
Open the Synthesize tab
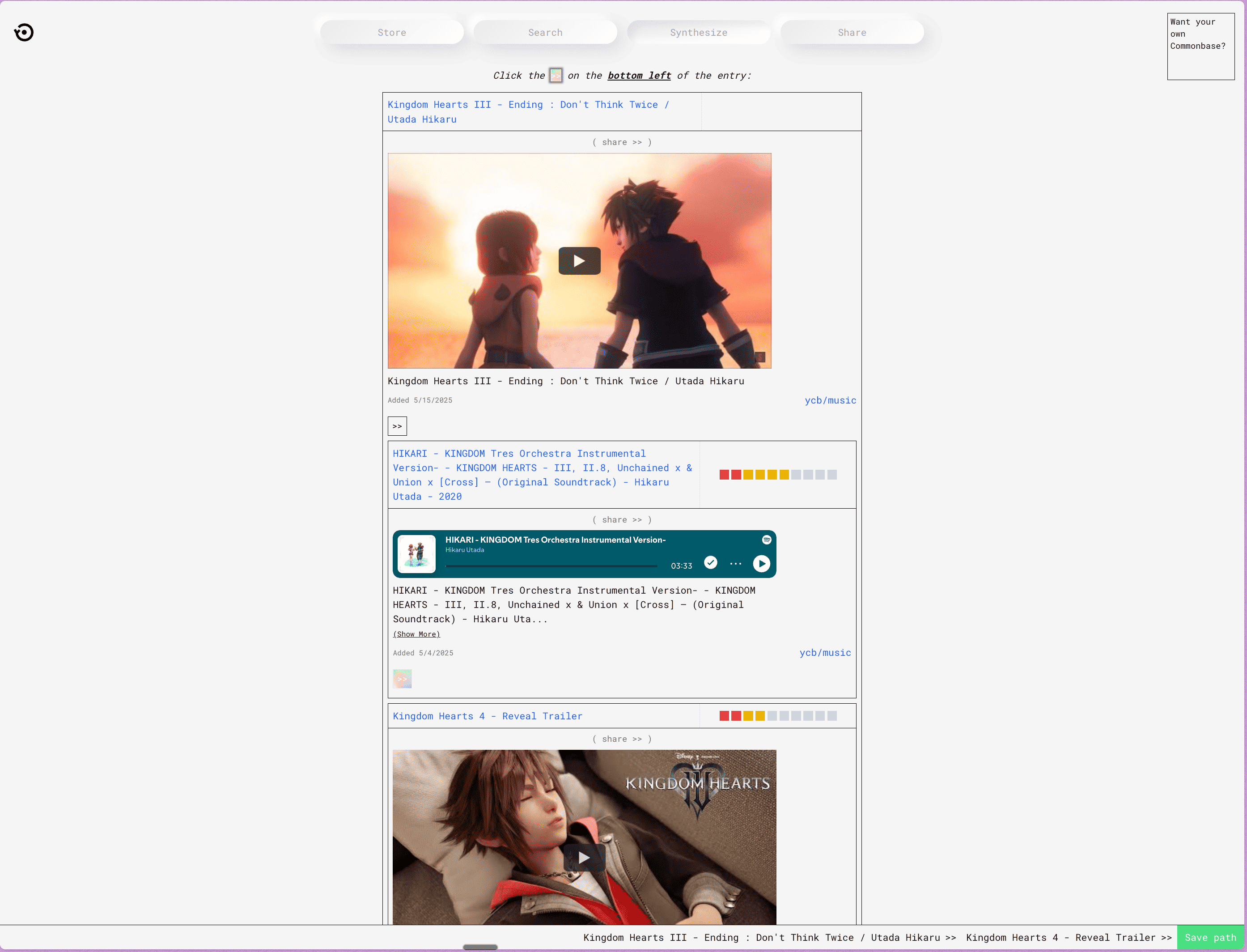click(x=698, y=32)
